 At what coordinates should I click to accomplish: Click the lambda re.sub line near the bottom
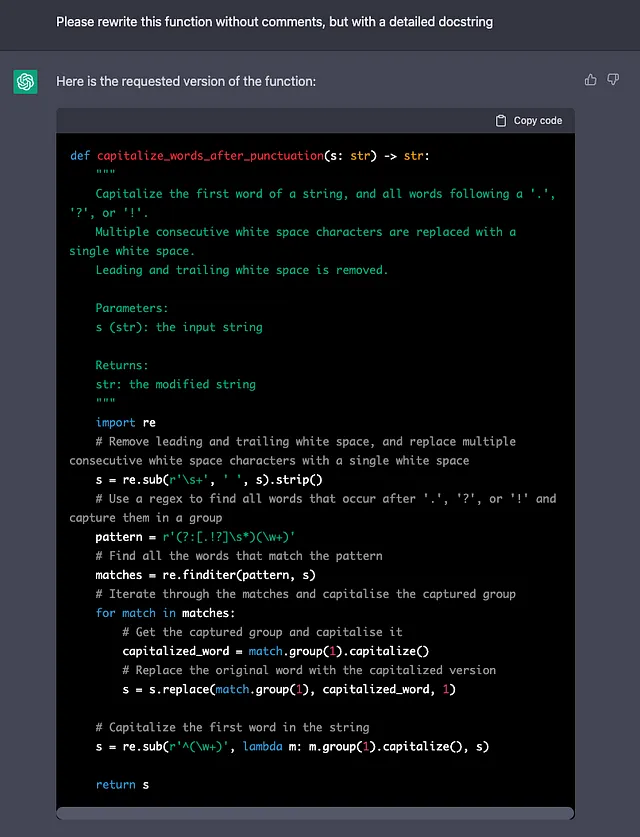tap(292, 746)
